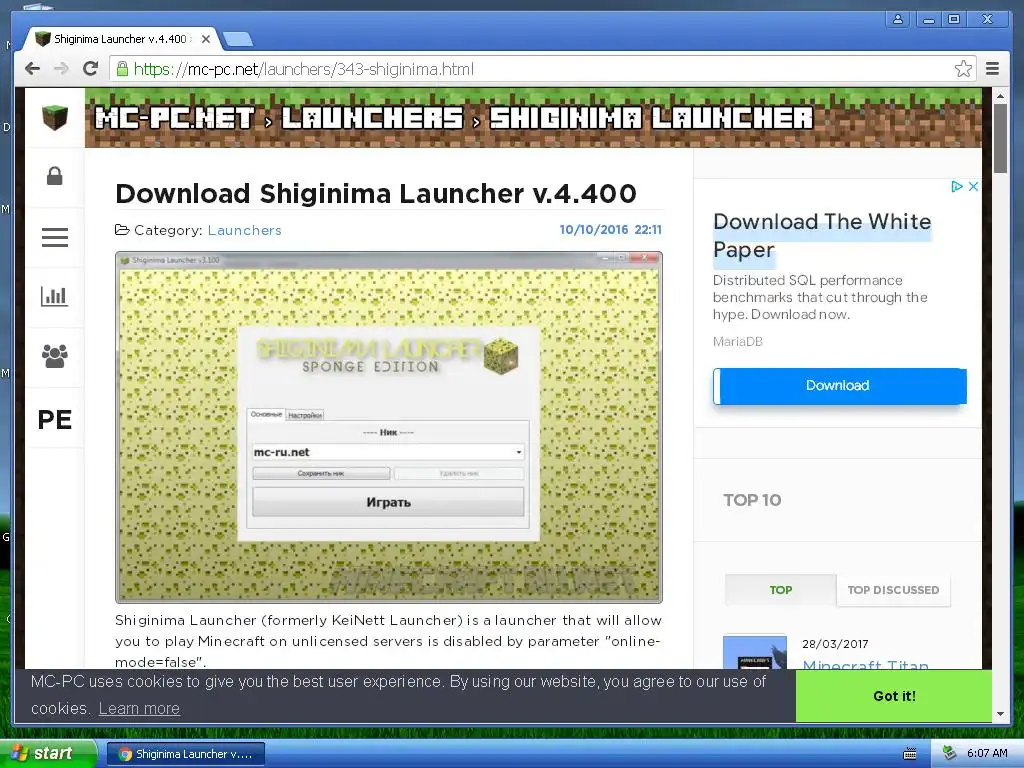Switch to the TOP tab
This screenshot has width=1024, height=768.
(x=780, y=590)
